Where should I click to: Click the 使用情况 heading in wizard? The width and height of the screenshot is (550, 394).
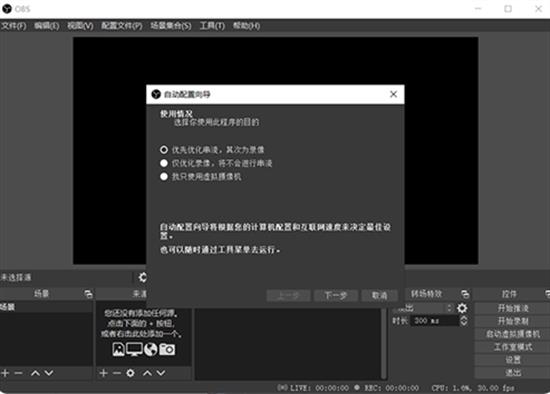[x=176, y=114]
